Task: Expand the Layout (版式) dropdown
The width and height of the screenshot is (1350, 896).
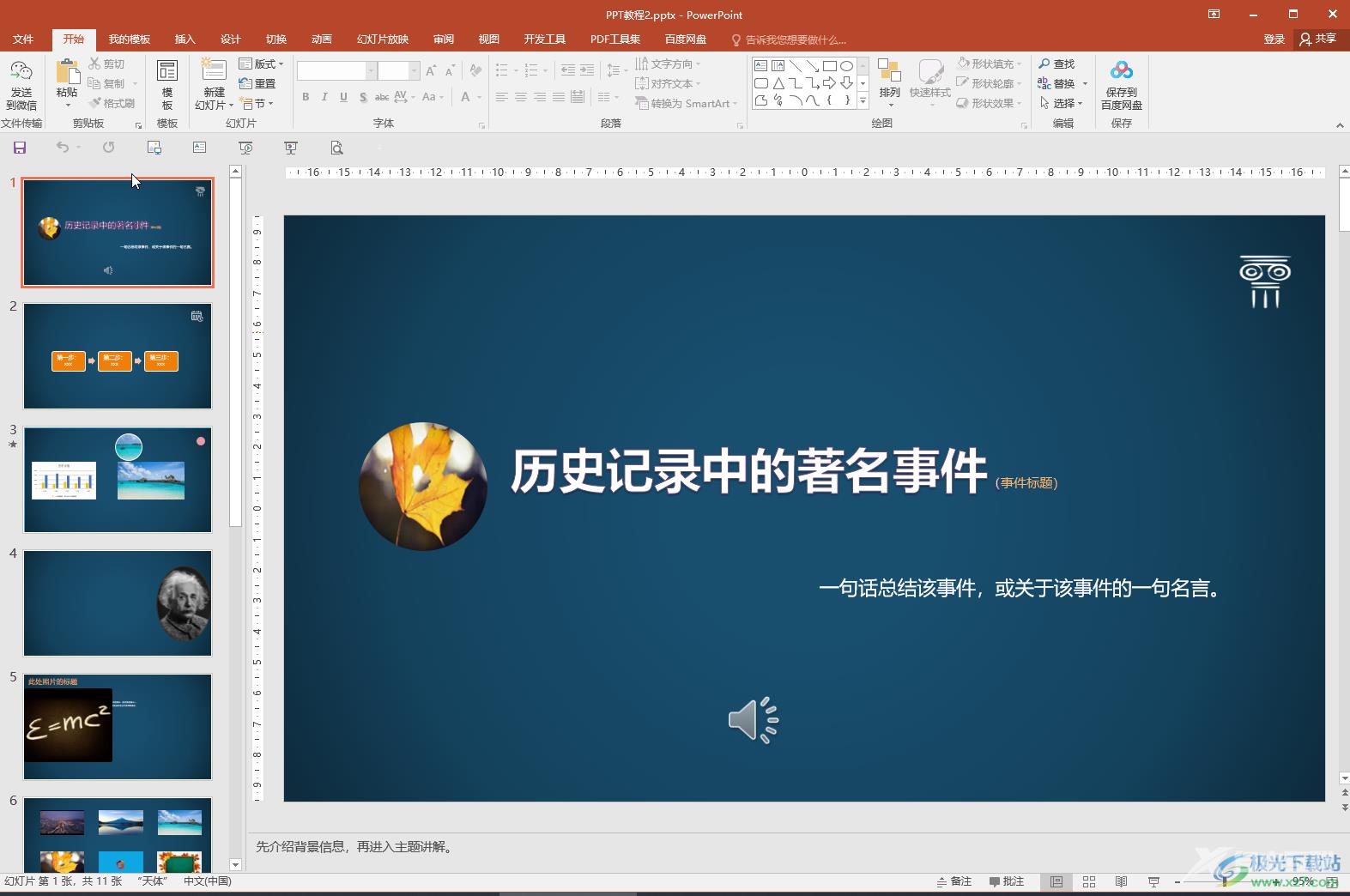Action: (261, 64)
